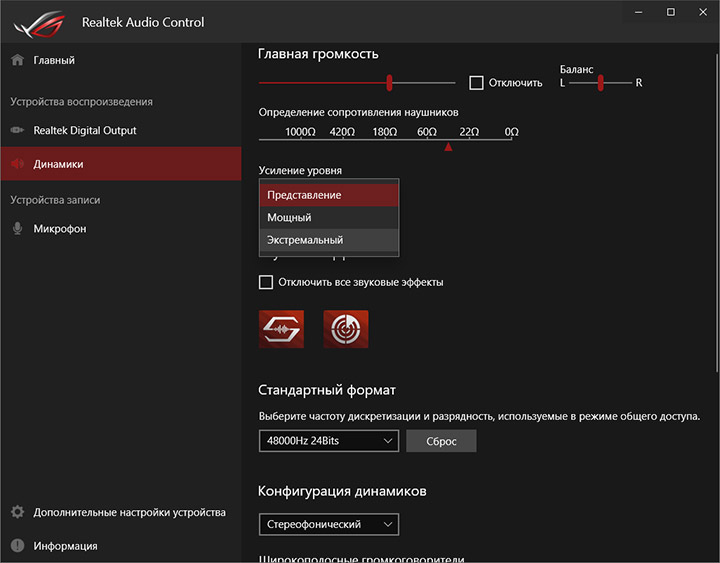720x563 pixels.
Task: Open the Sonic Radar target icon
Action: click(346, 329)
